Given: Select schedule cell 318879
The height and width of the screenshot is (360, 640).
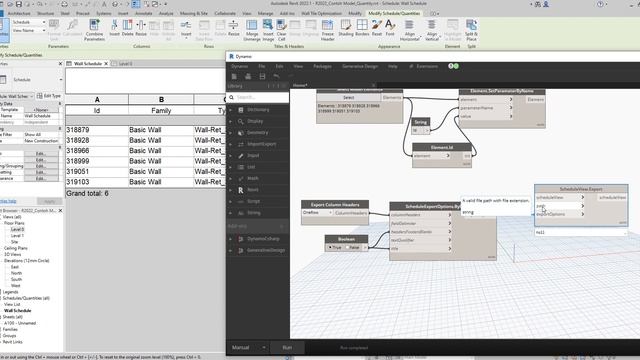Looking at the screenshot, I should coord(97,130).
